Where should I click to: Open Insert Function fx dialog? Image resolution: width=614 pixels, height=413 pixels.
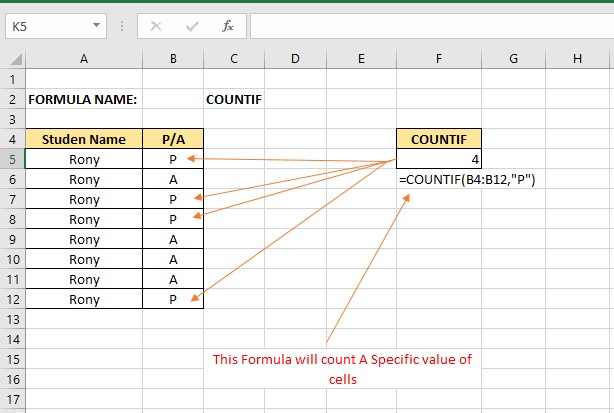(227, 25)
